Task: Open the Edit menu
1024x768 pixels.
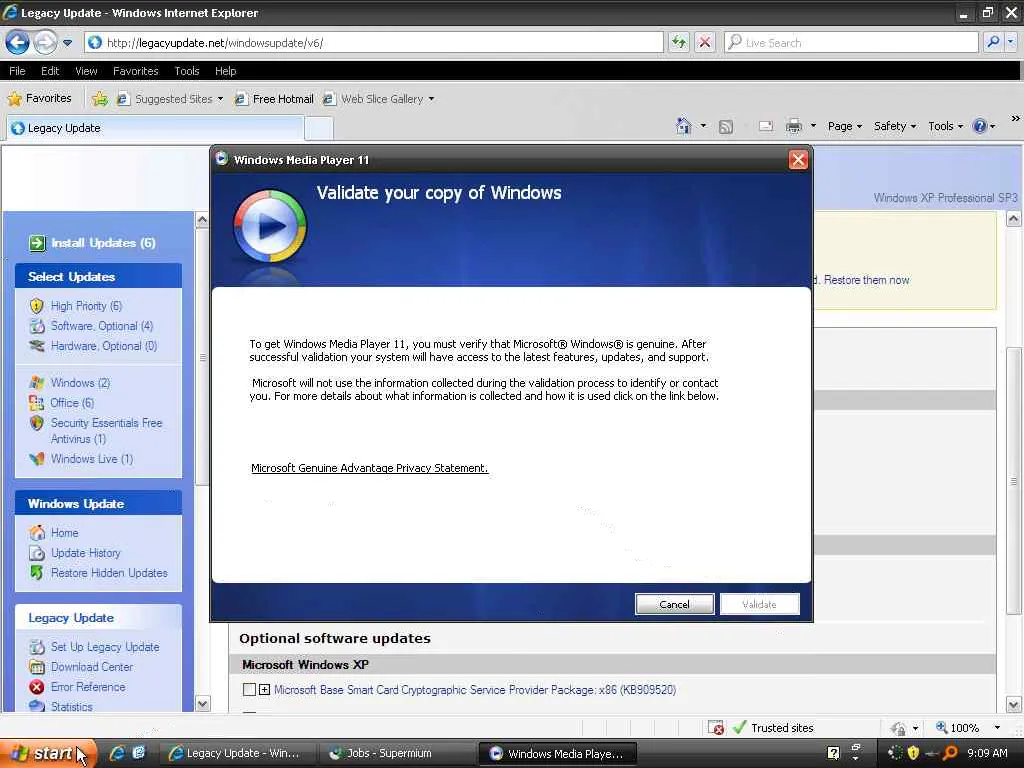Action: pos(50,71)
